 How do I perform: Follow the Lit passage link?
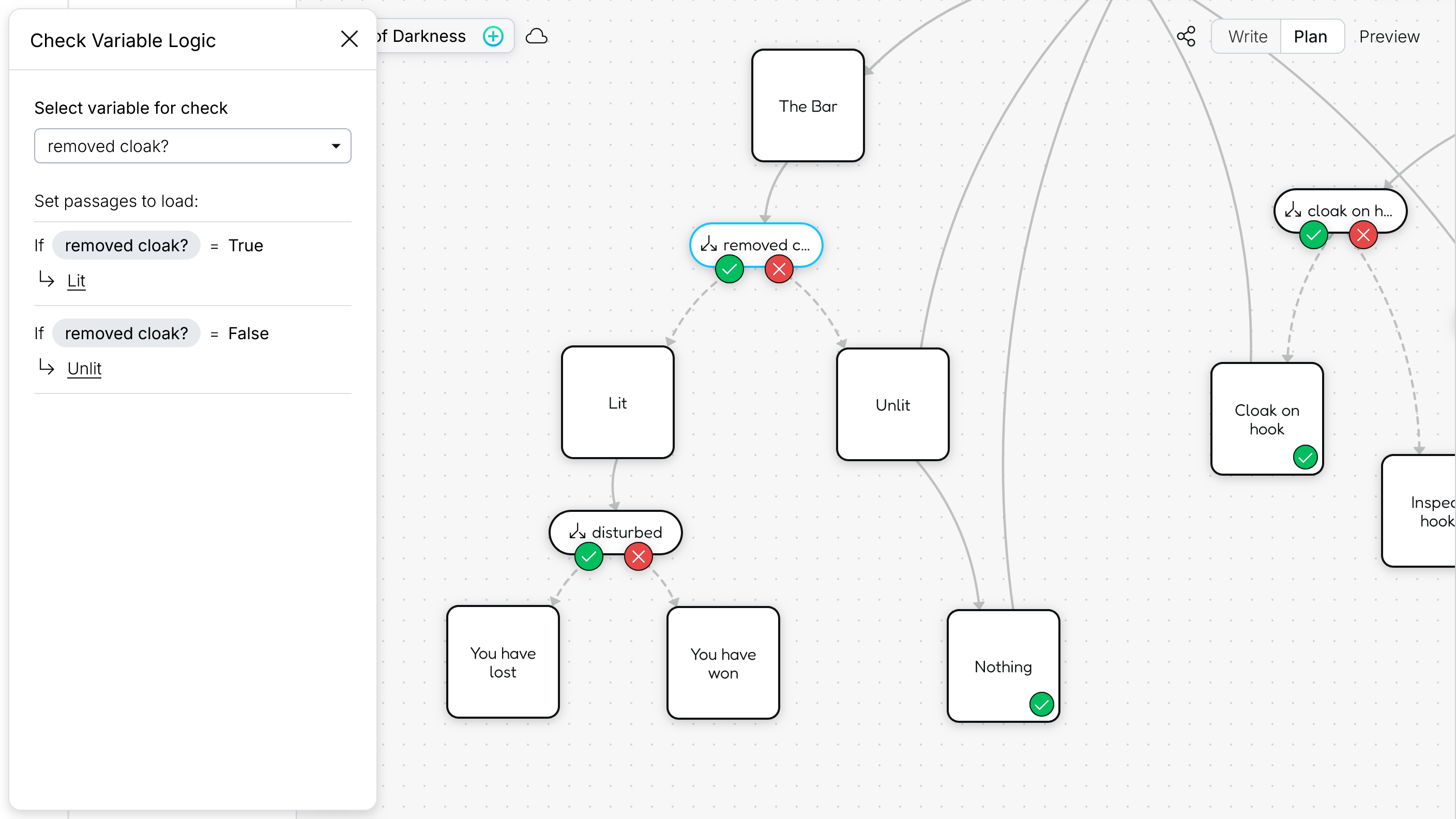(x=75, y=280)
